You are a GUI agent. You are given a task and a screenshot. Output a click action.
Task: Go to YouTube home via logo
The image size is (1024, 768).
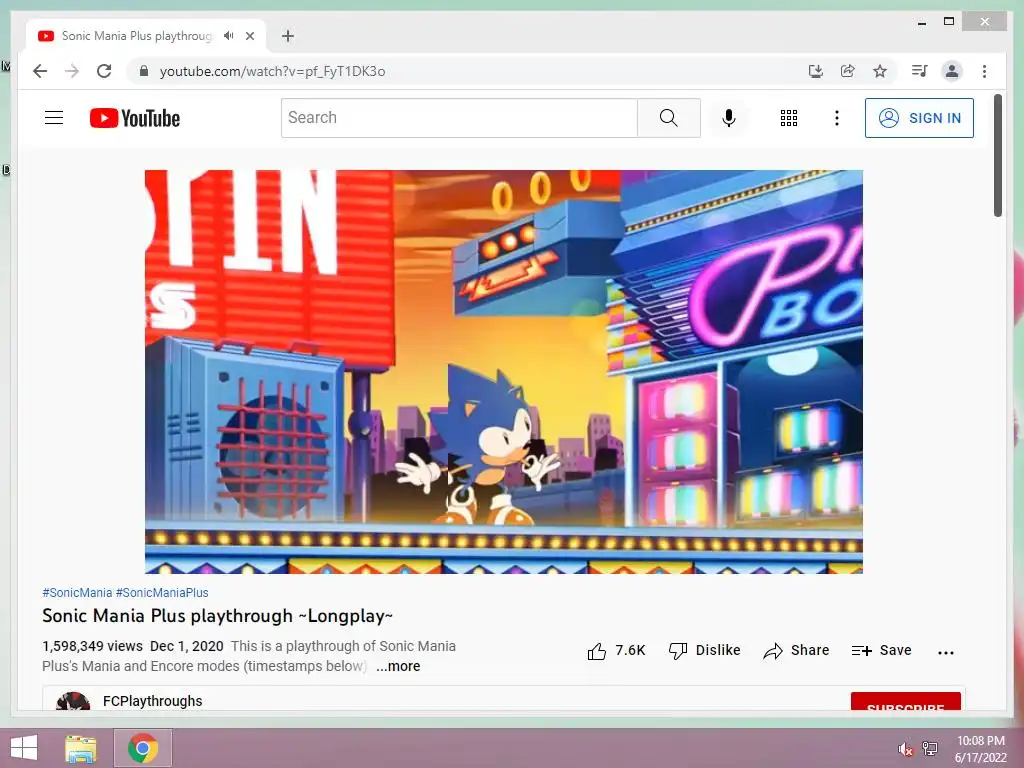[x=135, y=118]
